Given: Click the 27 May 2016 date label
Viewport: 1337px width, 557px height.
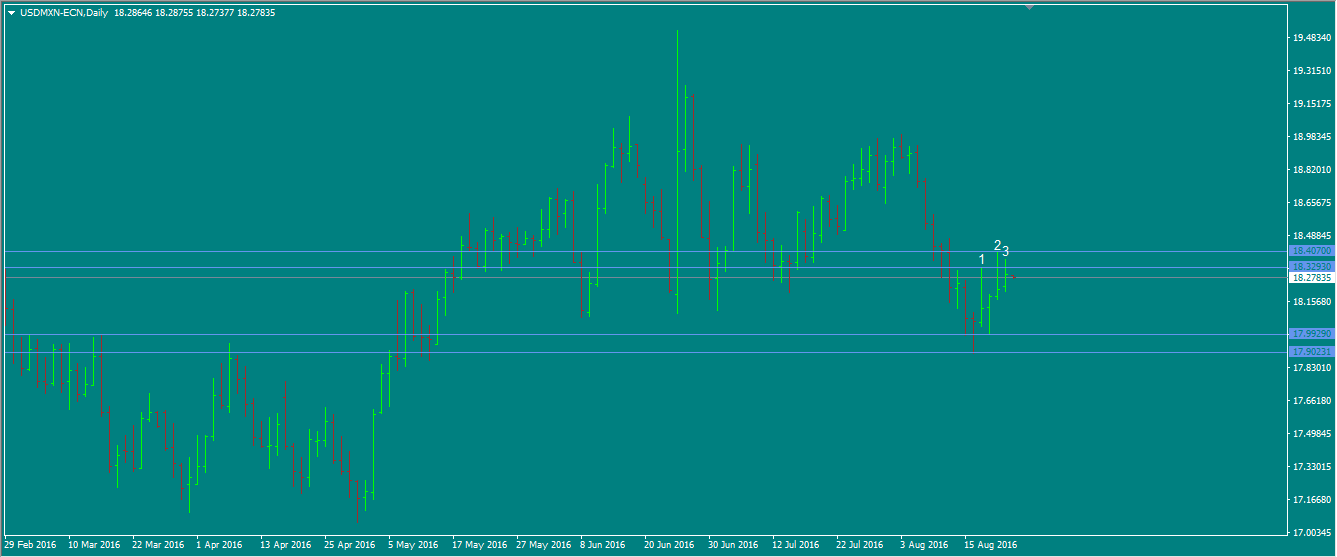Looking at the screenshot, I should (x=542, y=546).
